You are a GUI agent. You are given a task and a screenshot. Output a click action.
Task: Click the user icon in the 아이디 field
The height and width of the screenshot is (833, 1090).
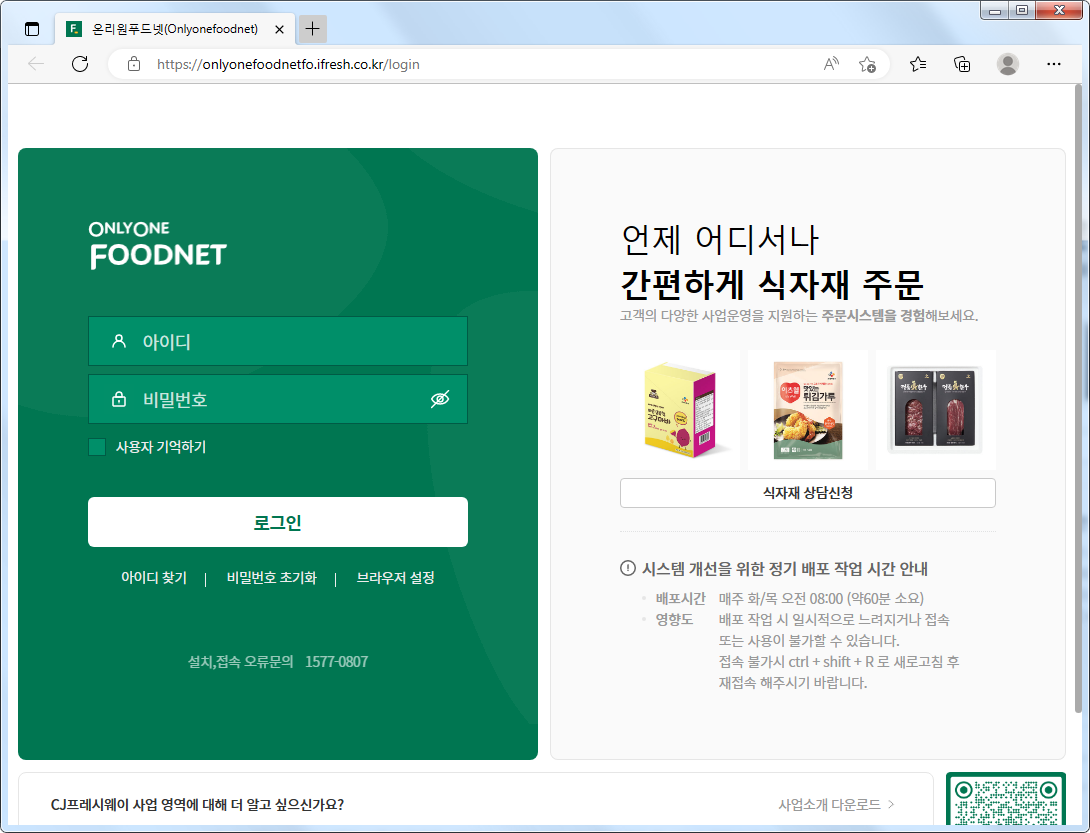click(119, 341)
